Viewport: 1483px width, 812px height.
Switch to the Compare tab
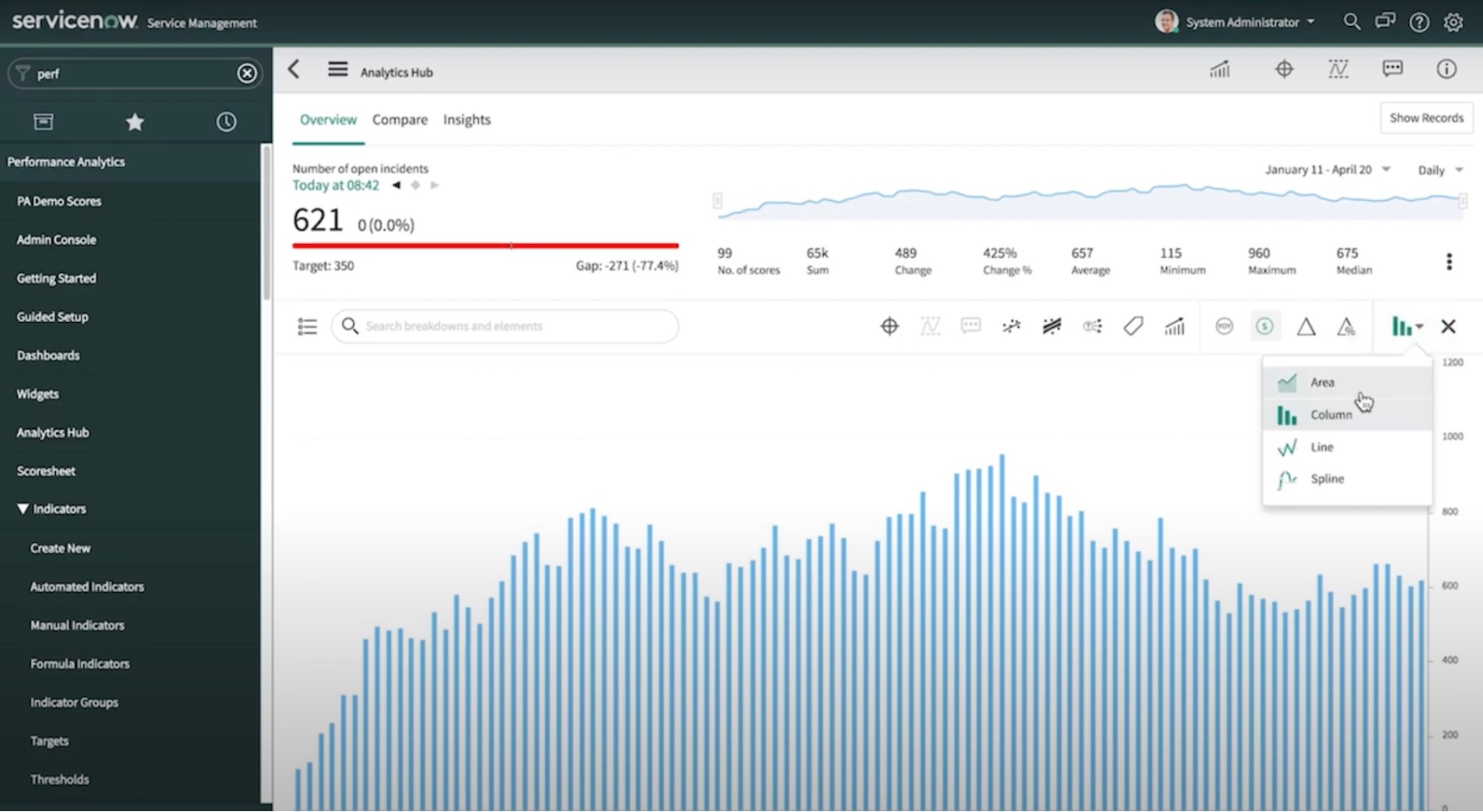400,119
